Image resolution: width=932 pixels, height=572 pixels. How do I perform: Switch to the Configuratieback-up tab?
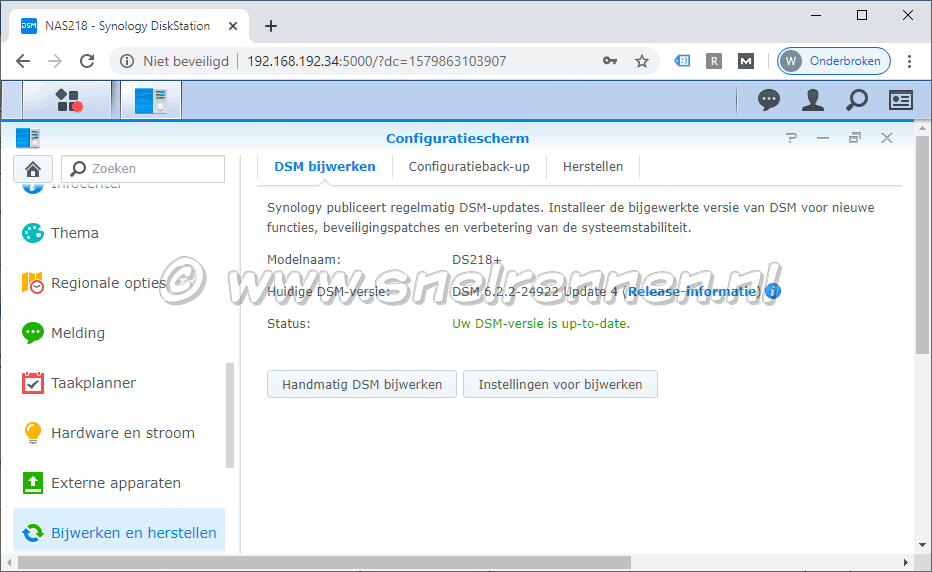(469, 167)
